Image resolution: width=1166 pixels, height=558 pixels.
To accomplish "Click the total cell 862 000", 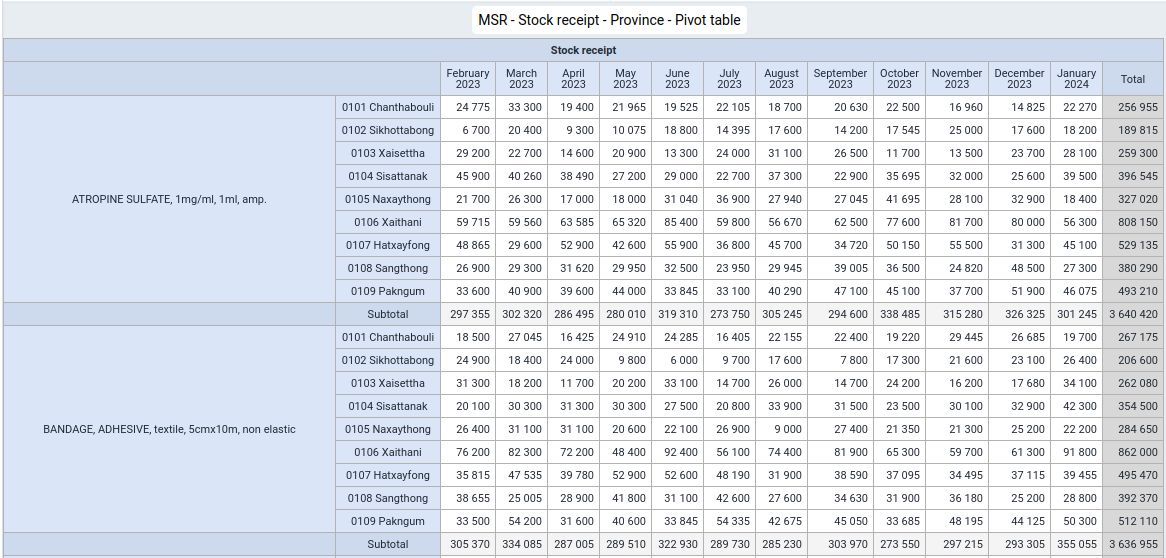I will pos(1133,452).
